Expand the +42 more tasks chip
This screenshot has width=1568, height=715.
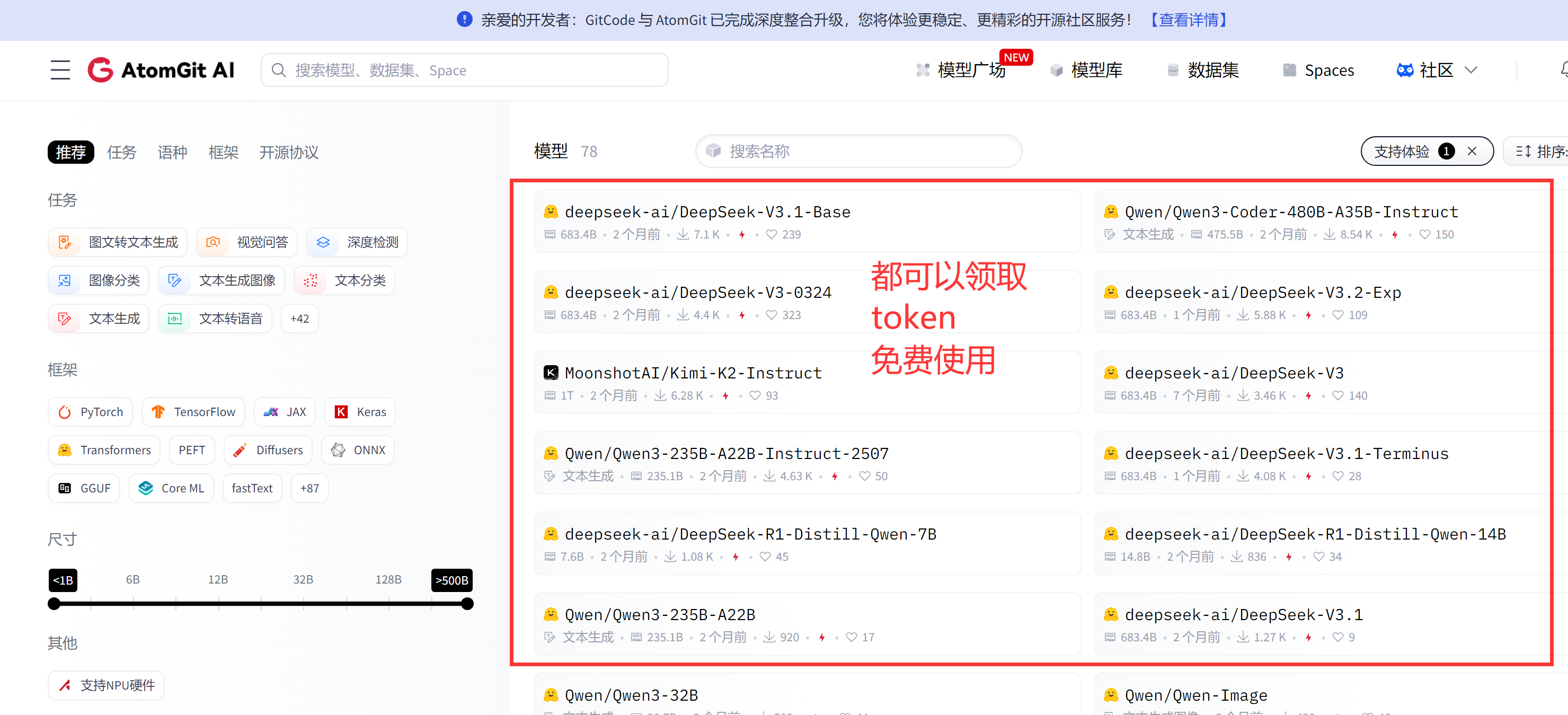tap(299, 319)
